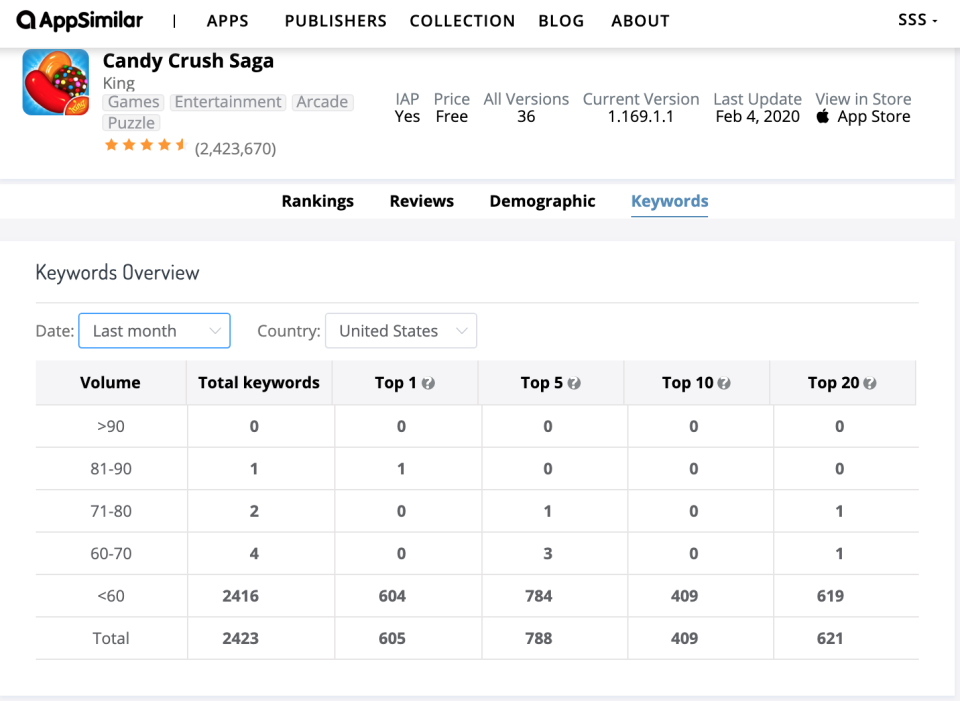Click the Apple App Store icon
The image size is (960, 701).
(823, 116)
